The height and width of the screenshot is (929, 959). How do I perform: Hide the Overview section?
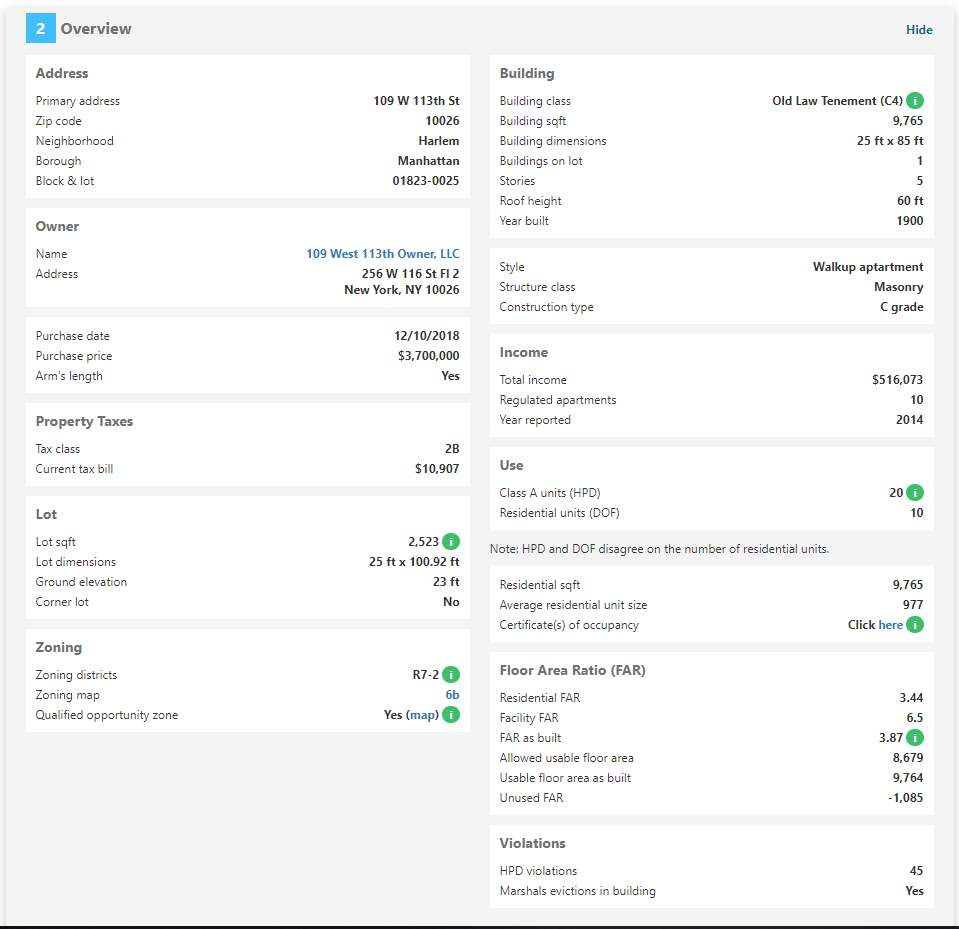919,29
